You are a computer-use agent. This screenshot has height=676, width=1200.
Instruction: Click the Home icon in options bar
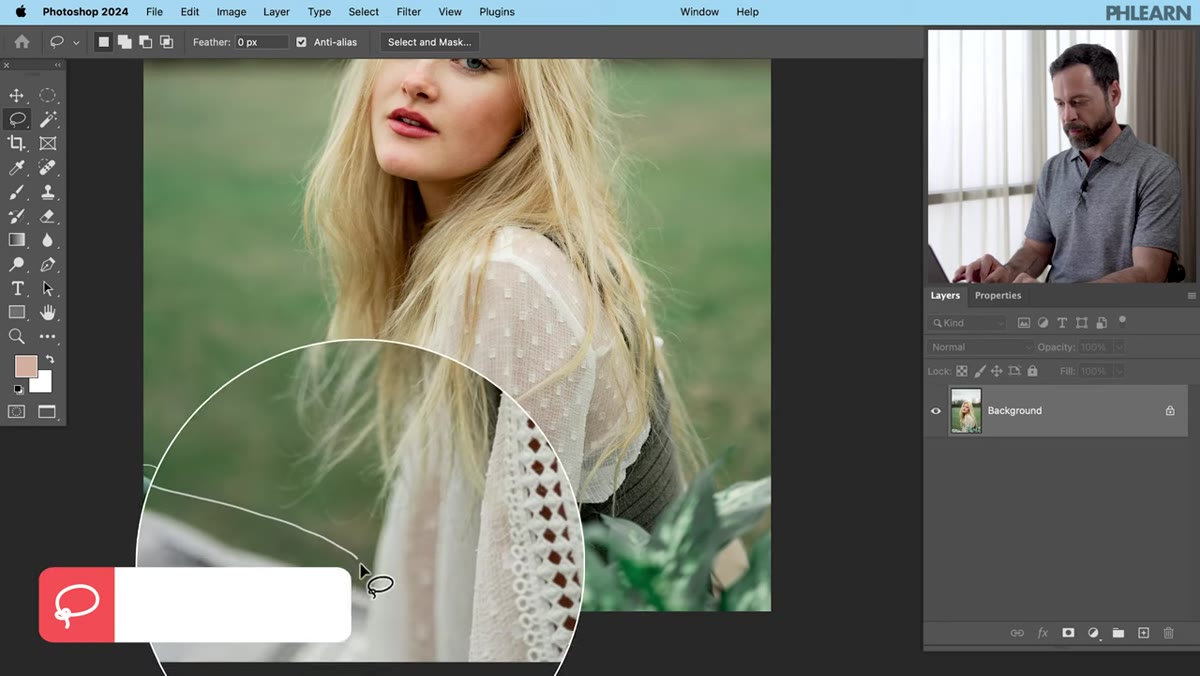pos(22,42)
